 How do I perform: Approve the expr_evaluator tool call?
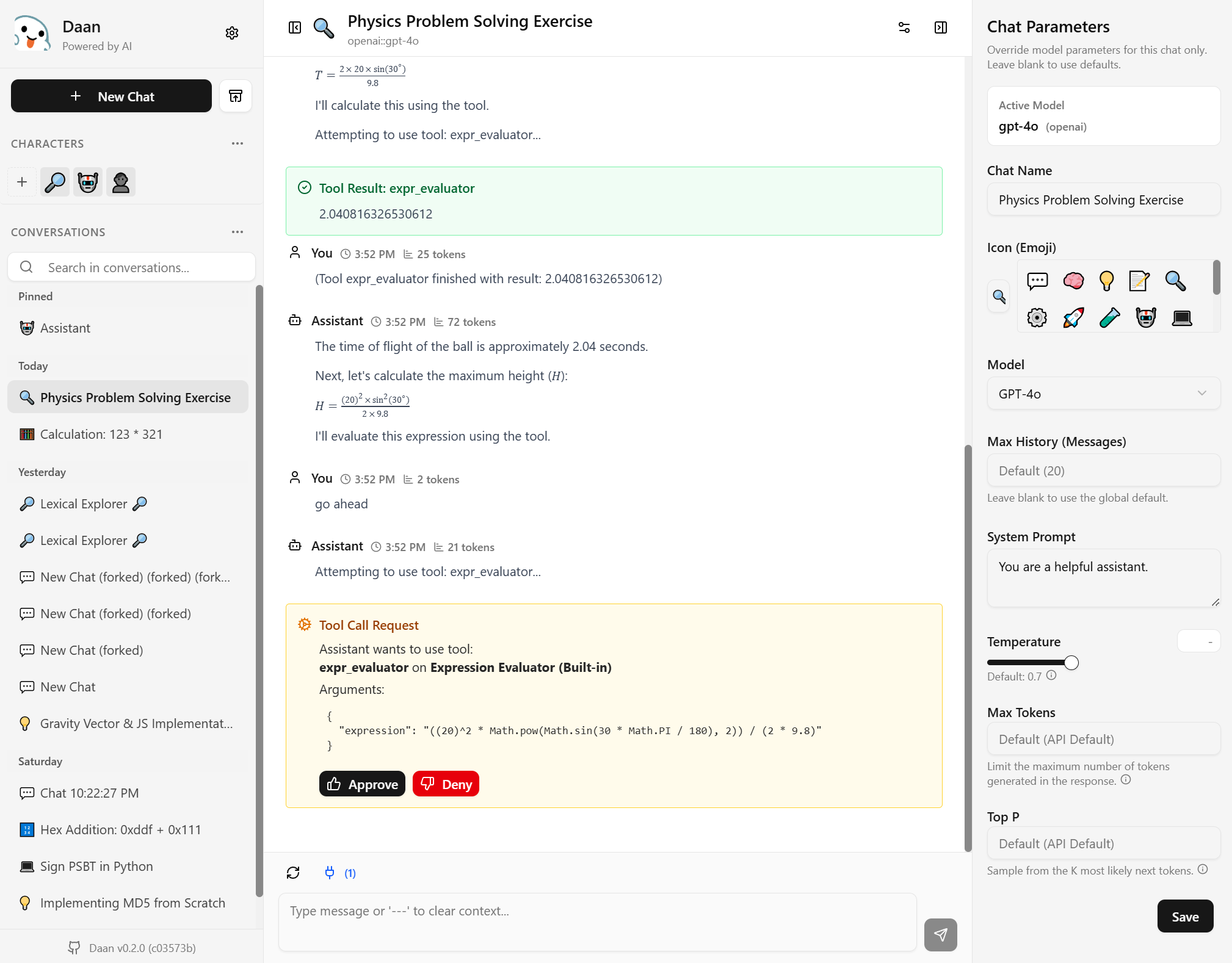tap(362, 784)
